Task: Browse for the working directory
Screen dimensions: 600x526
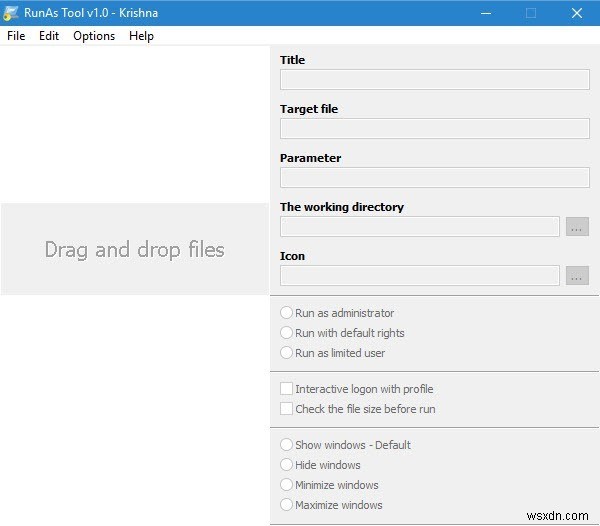Action: (x=577, y=227)
